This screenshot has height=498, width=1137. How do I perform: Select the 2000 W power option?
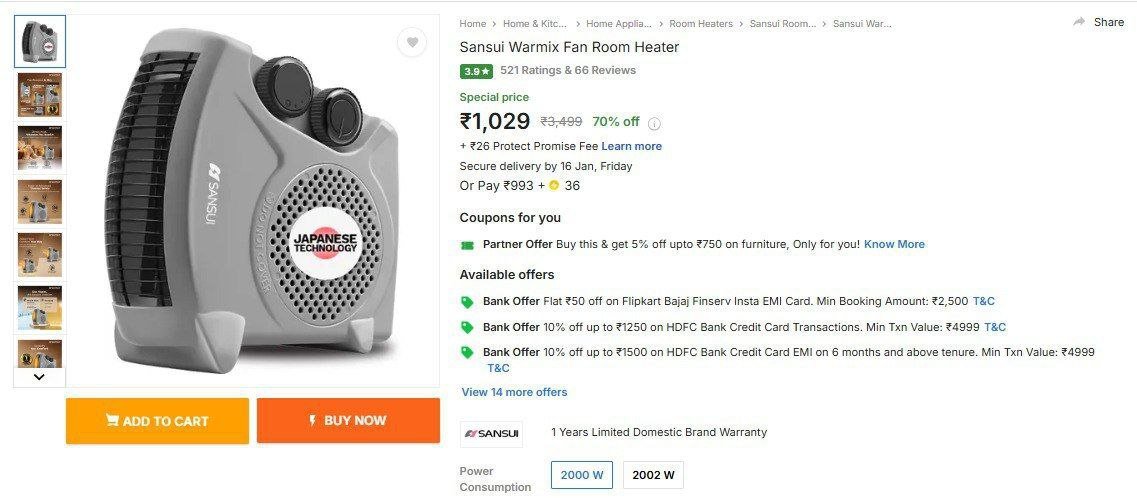click(582, 475)
